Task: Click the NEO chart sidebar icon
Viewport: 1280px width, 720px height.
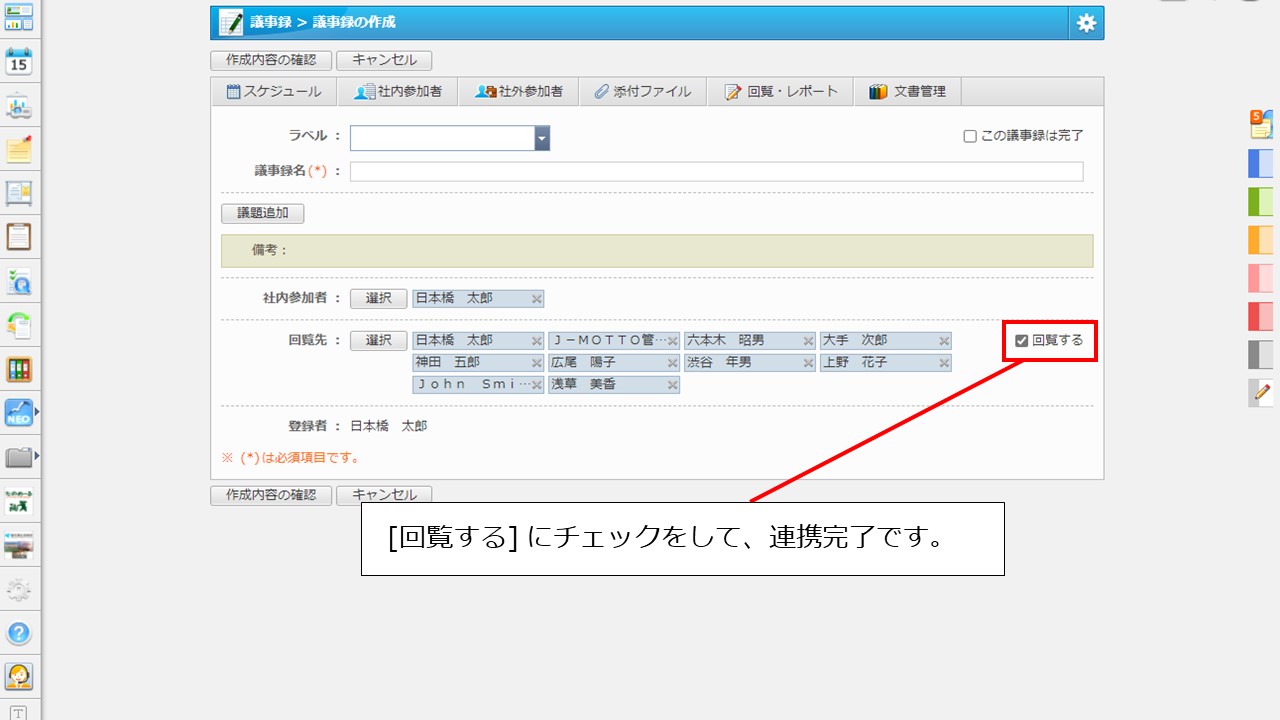Action: pos(19,413)
